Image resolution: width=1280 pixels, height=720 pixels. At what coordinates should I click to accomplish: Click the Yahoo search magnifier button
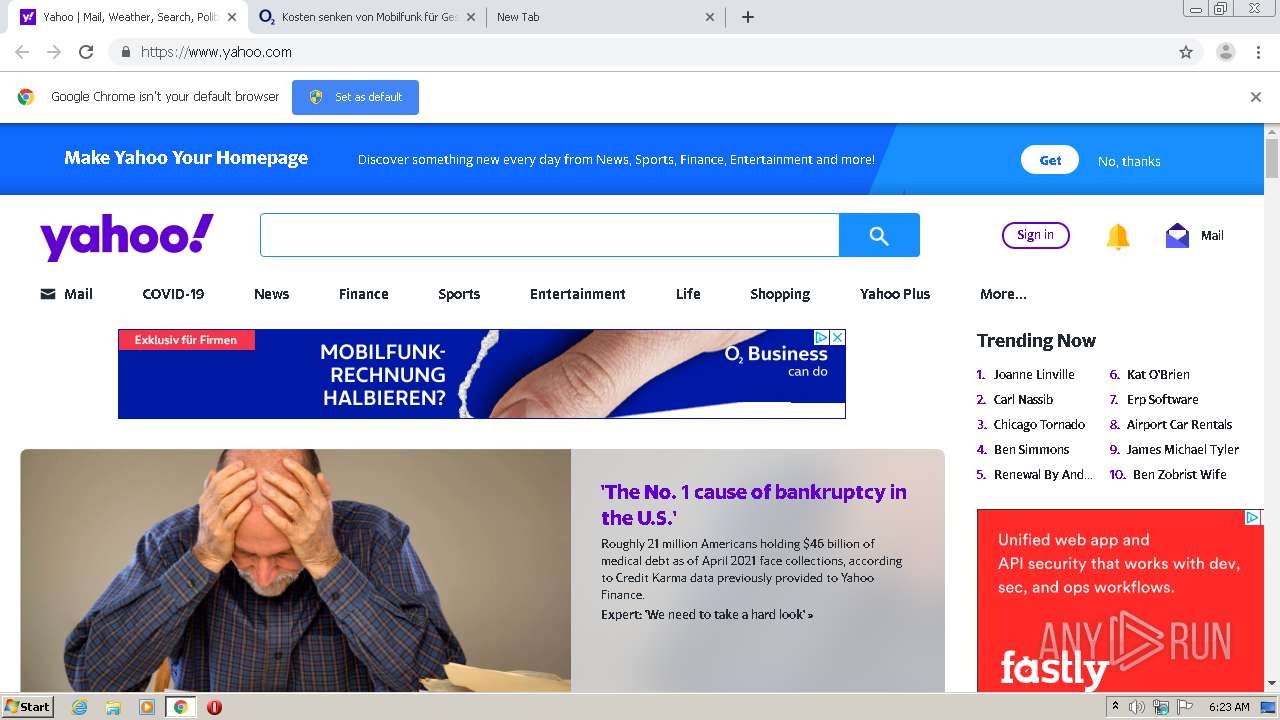coord(879,235)
